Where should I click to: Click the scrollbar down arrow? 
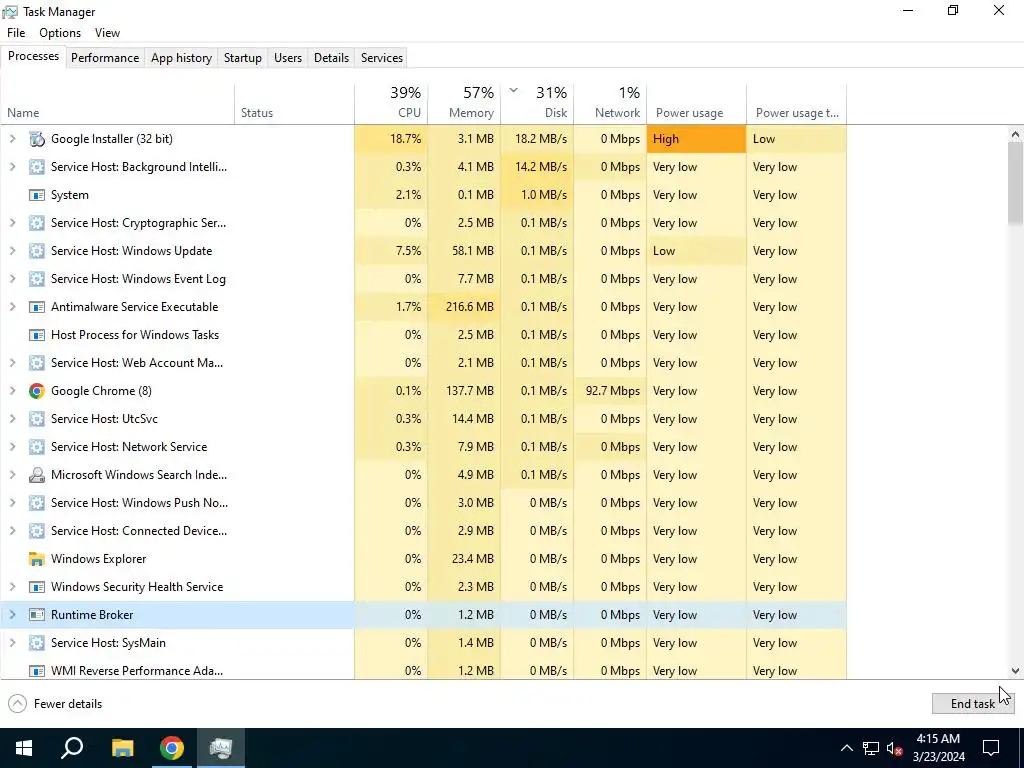coord(1015,671)
